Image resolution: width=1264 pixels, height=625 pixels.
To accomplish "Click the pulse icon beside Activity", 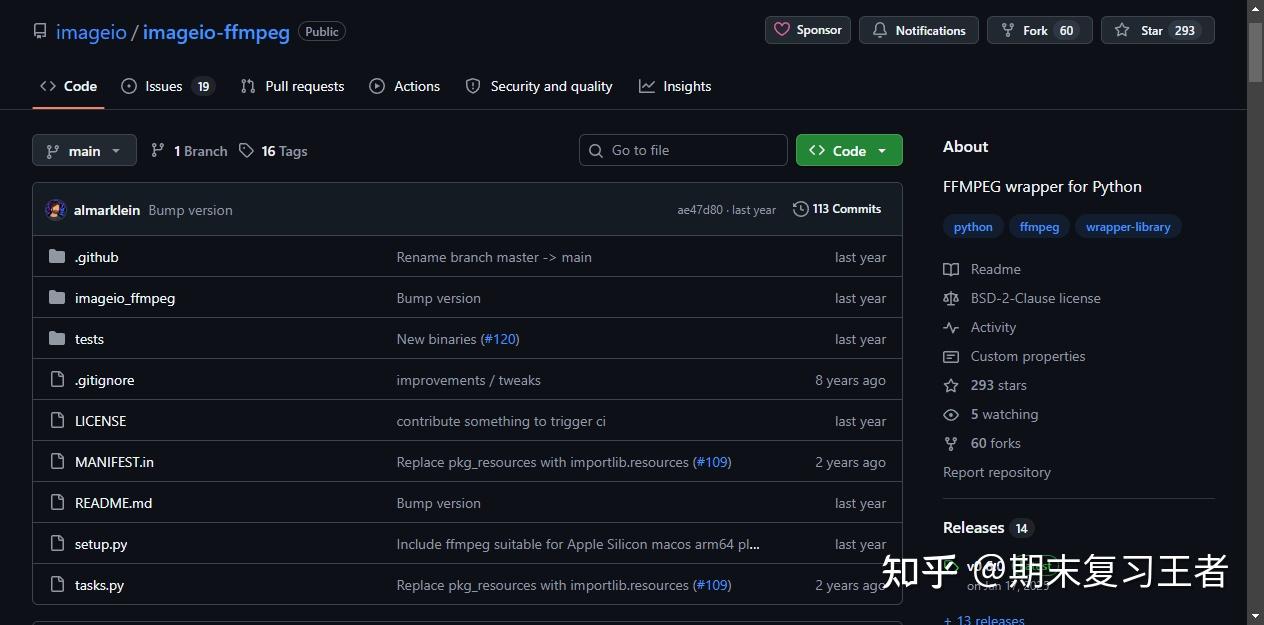I will pyautogui.click(x=951, y=327).
